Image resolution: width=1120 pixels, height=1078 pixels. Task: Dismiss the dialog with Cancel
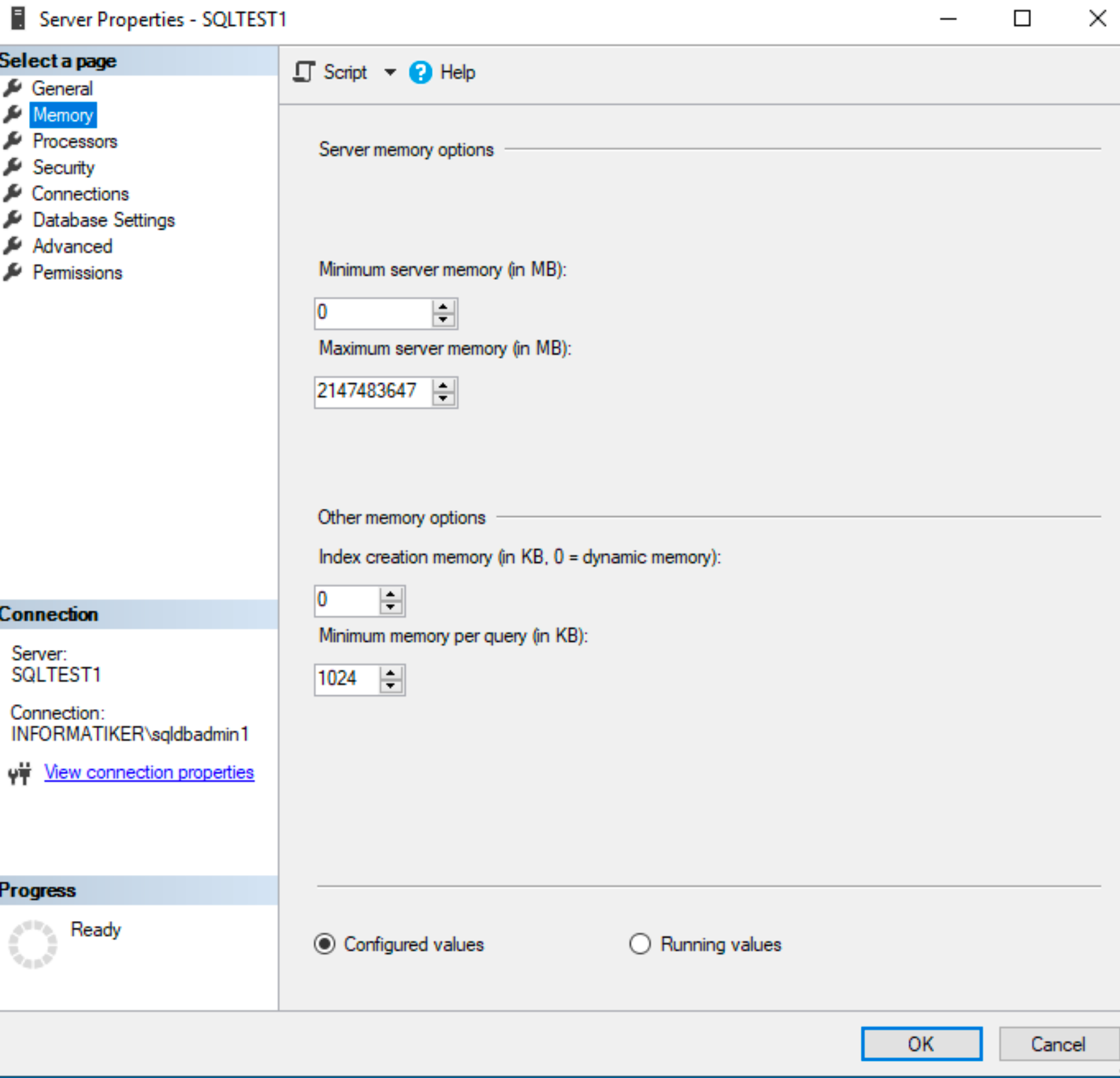1058,1044
